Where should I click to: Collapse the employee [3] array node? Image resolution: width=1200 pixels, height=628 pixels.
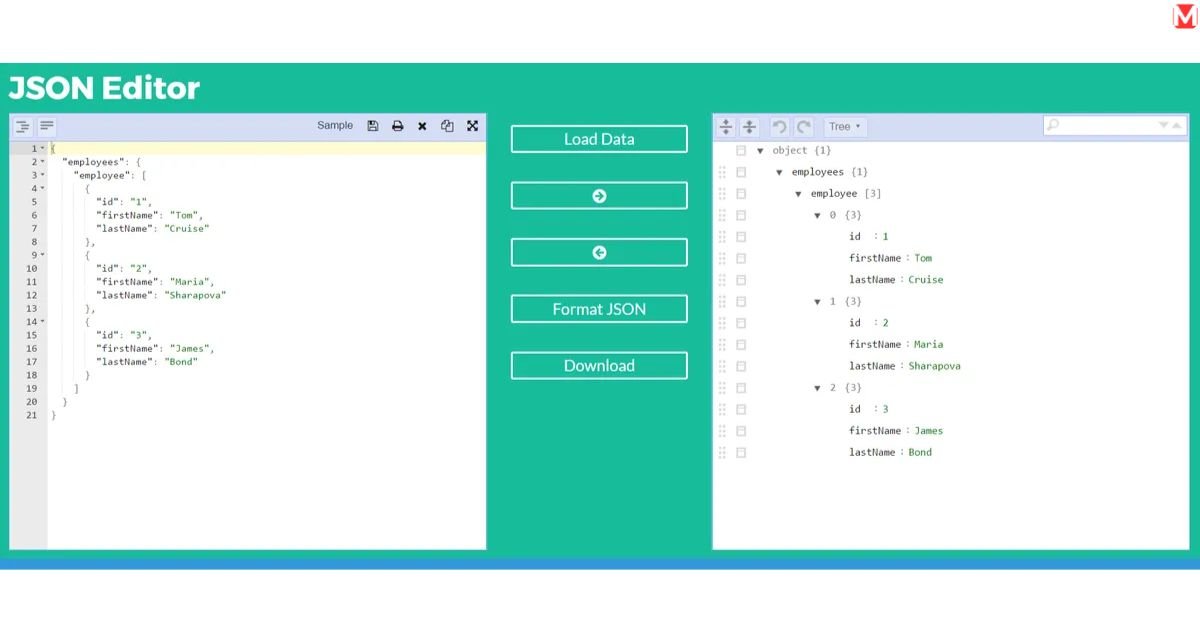(799, 194)
